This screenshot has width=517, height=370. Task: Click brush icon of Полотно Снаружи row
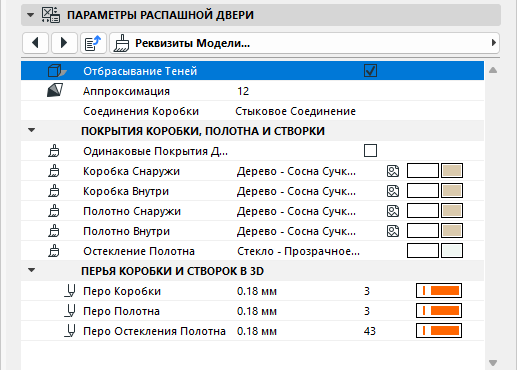[x=54, y=211]
